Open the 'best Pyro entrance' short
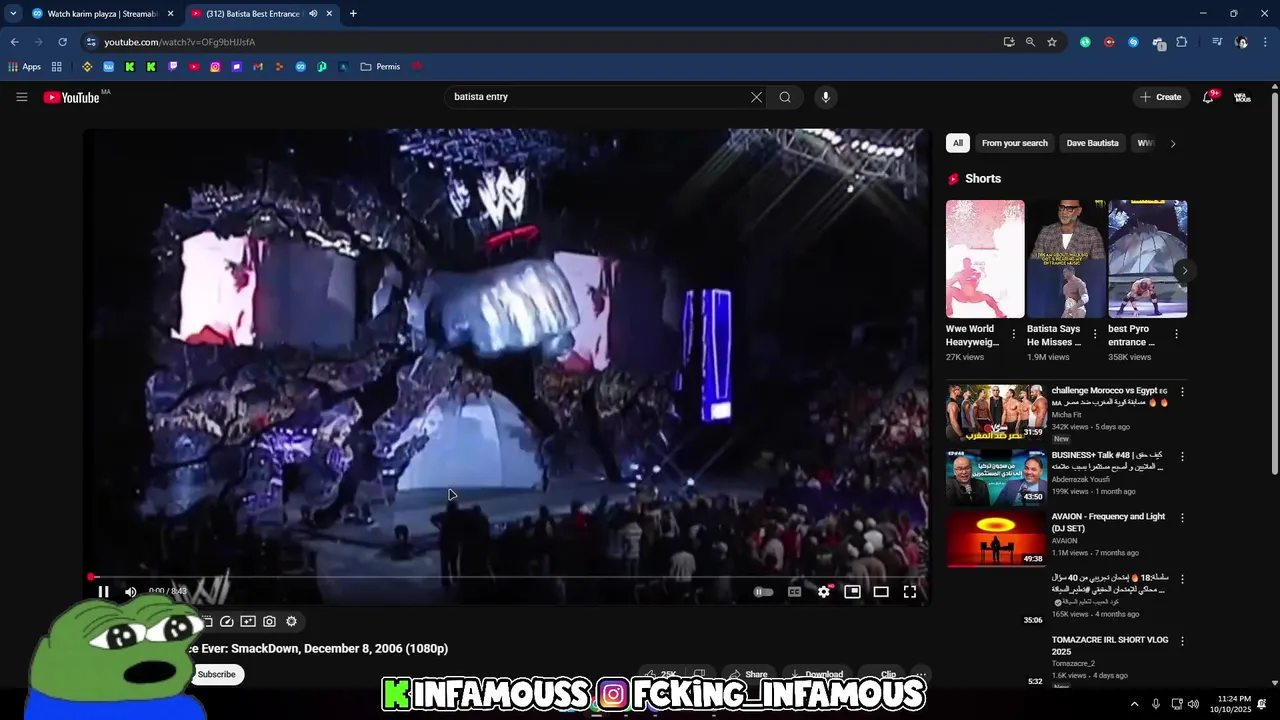Screen dimensions: 1280x720 (x=1147, y=259)
